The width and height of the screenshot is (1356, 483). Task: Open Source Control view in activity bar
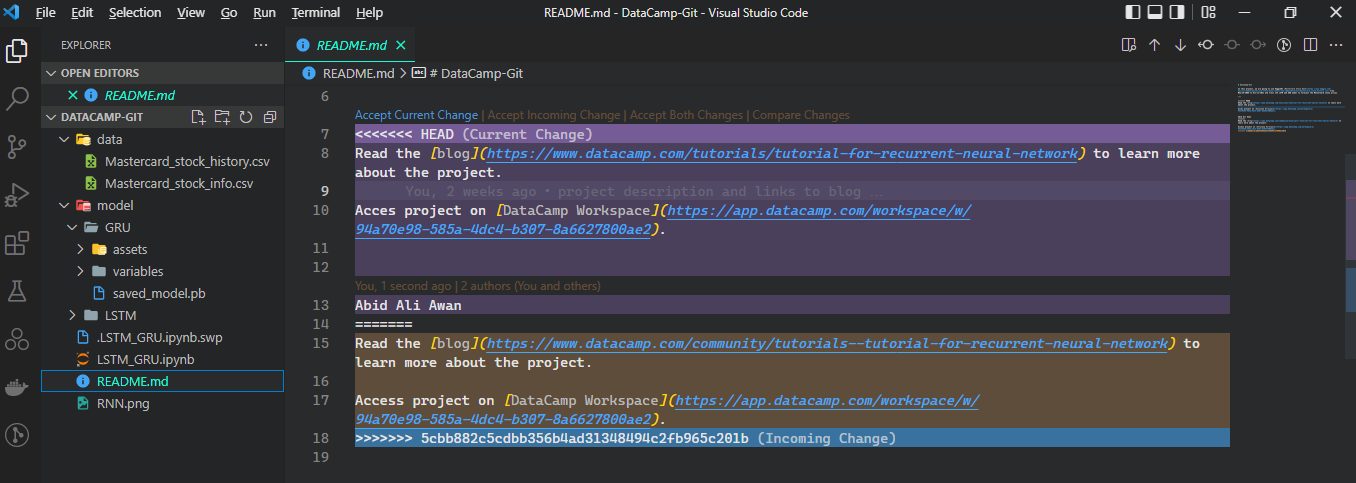pyautogui.click(x=17, y=147)
